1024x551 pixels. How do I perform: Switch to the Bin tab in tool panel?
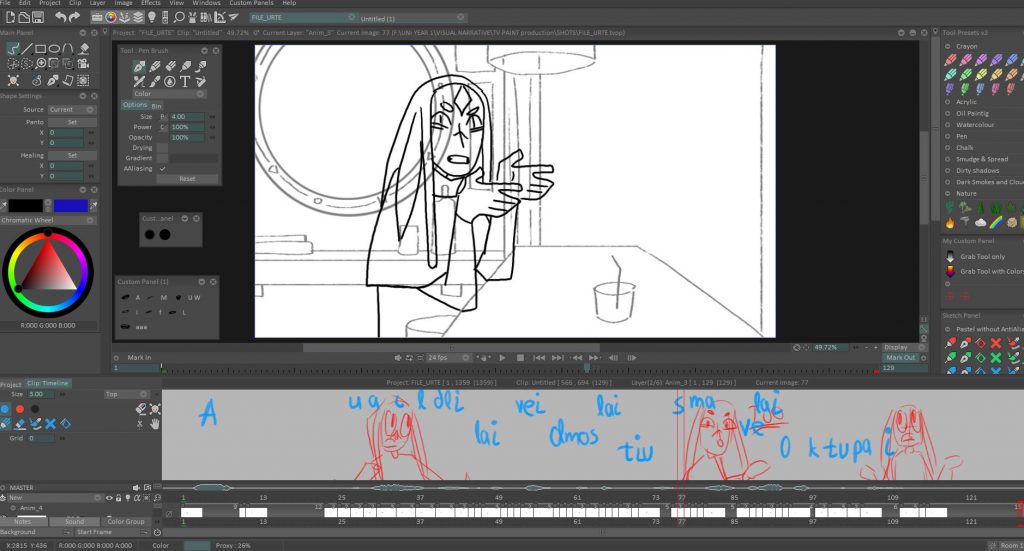click(x=157, y=106)
